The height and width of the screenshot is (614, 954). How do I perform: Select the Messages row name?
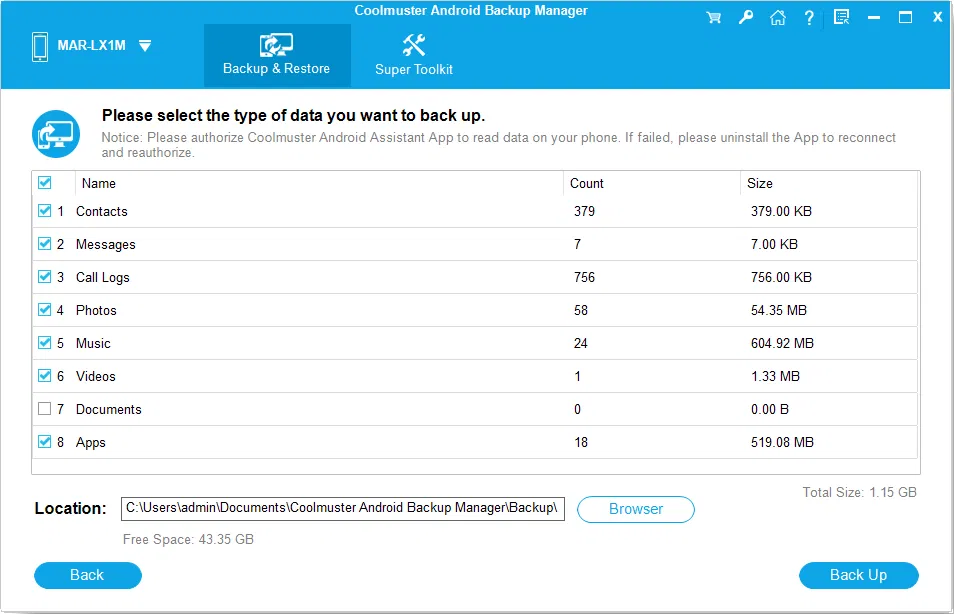click(106, 245)
